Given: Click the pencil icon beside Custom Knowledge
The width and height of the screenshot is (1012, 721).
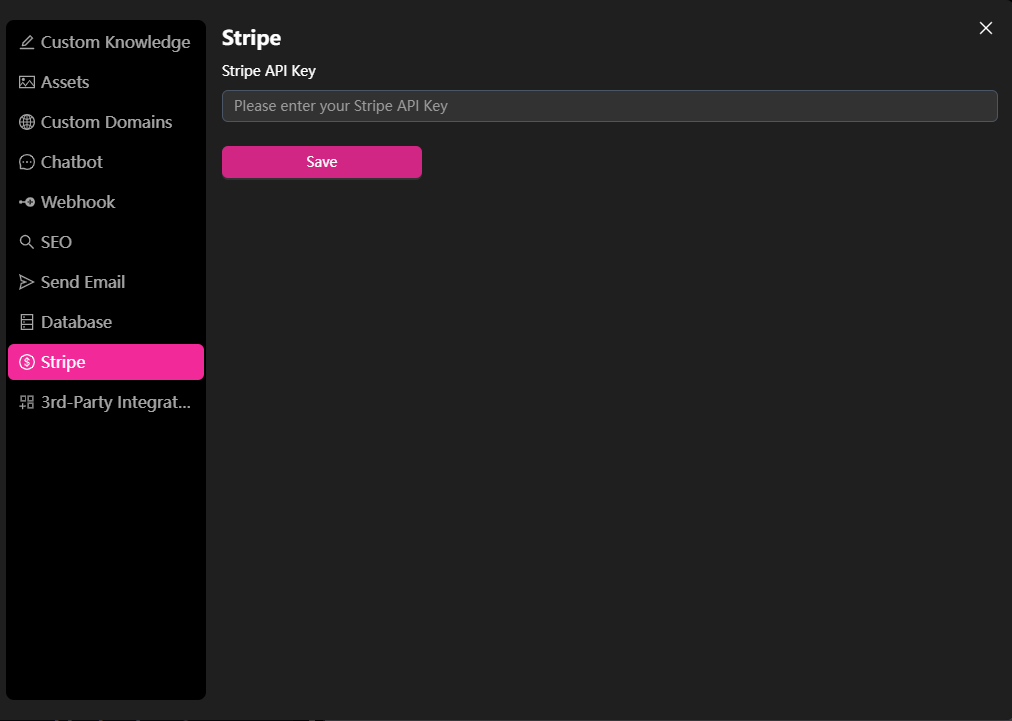Looking at the screenshot, I should 27,42.
